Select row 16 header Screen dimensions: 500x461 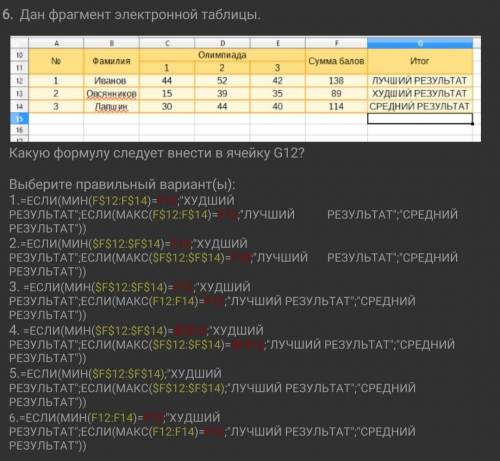(19, 130)
